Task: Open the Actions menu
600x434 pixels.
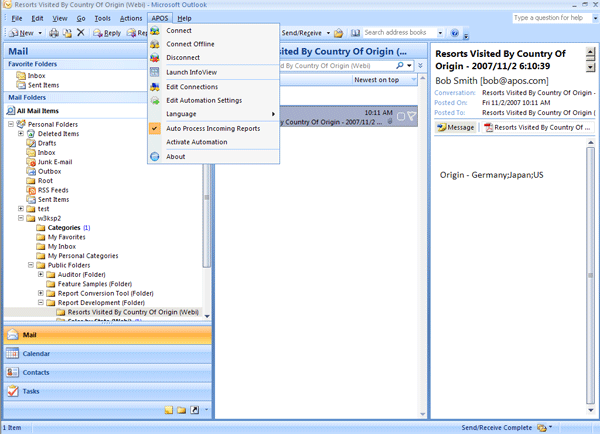Action: coord(131,18)
